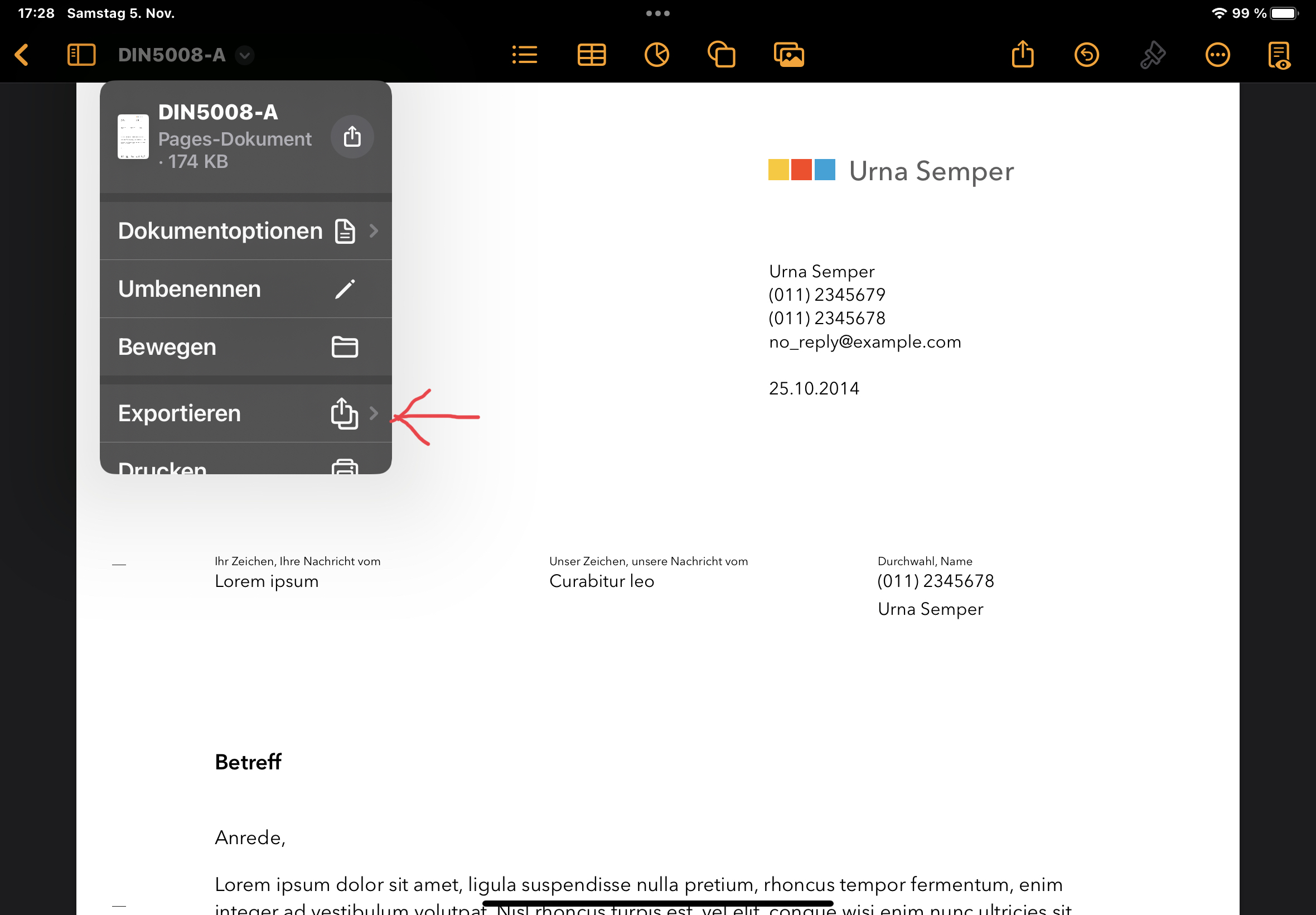Tap the toolbar share icon
This screenshot has width=1316, height=915.
[1023, 55]
